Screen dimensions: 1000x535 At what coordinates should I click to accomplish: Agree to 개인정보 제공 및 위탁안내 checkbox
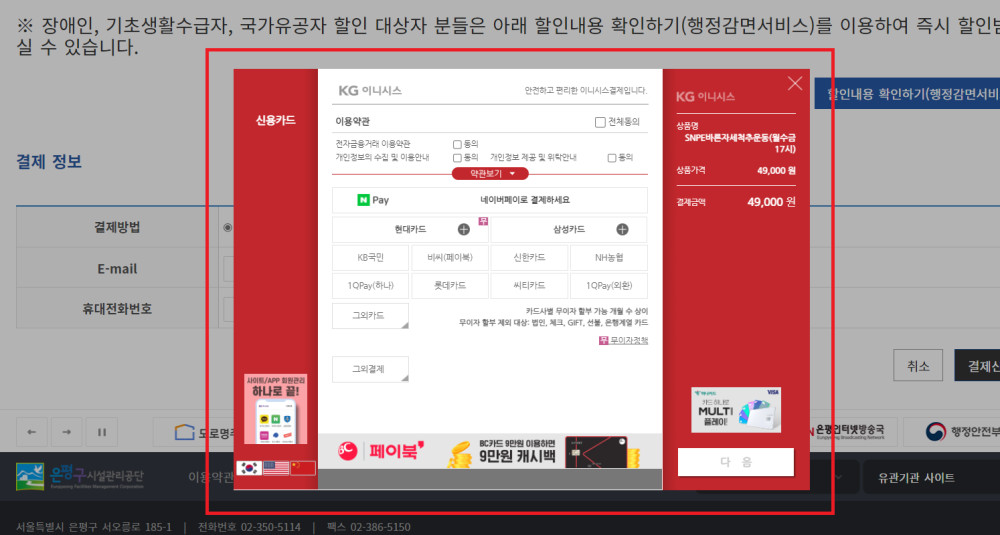(x=612, y=158)
